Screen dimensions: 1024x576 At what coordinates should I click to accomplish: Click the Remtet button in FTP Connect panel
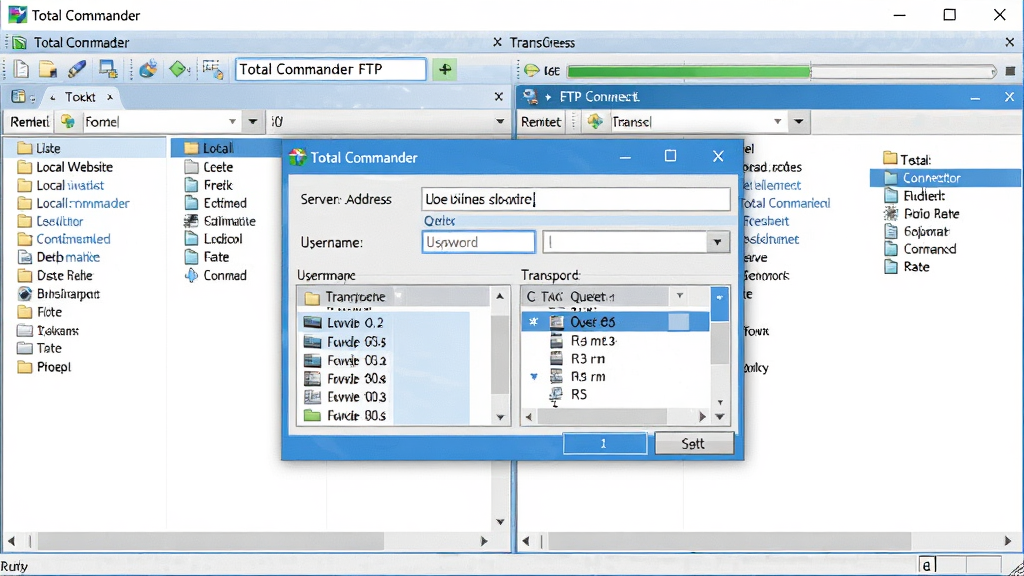pyautogui.click(x=540, y=121)
